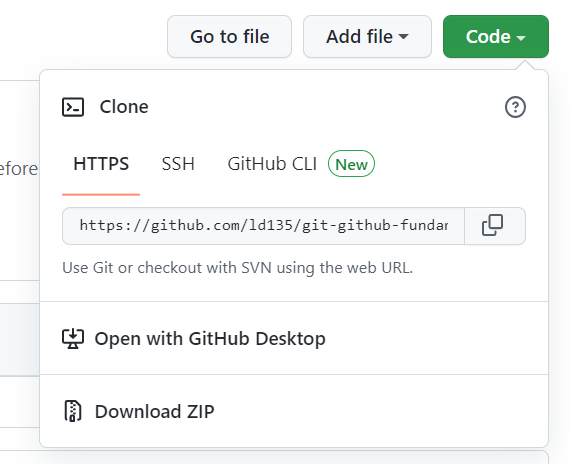Click the Add file button label

pos(359,36)
